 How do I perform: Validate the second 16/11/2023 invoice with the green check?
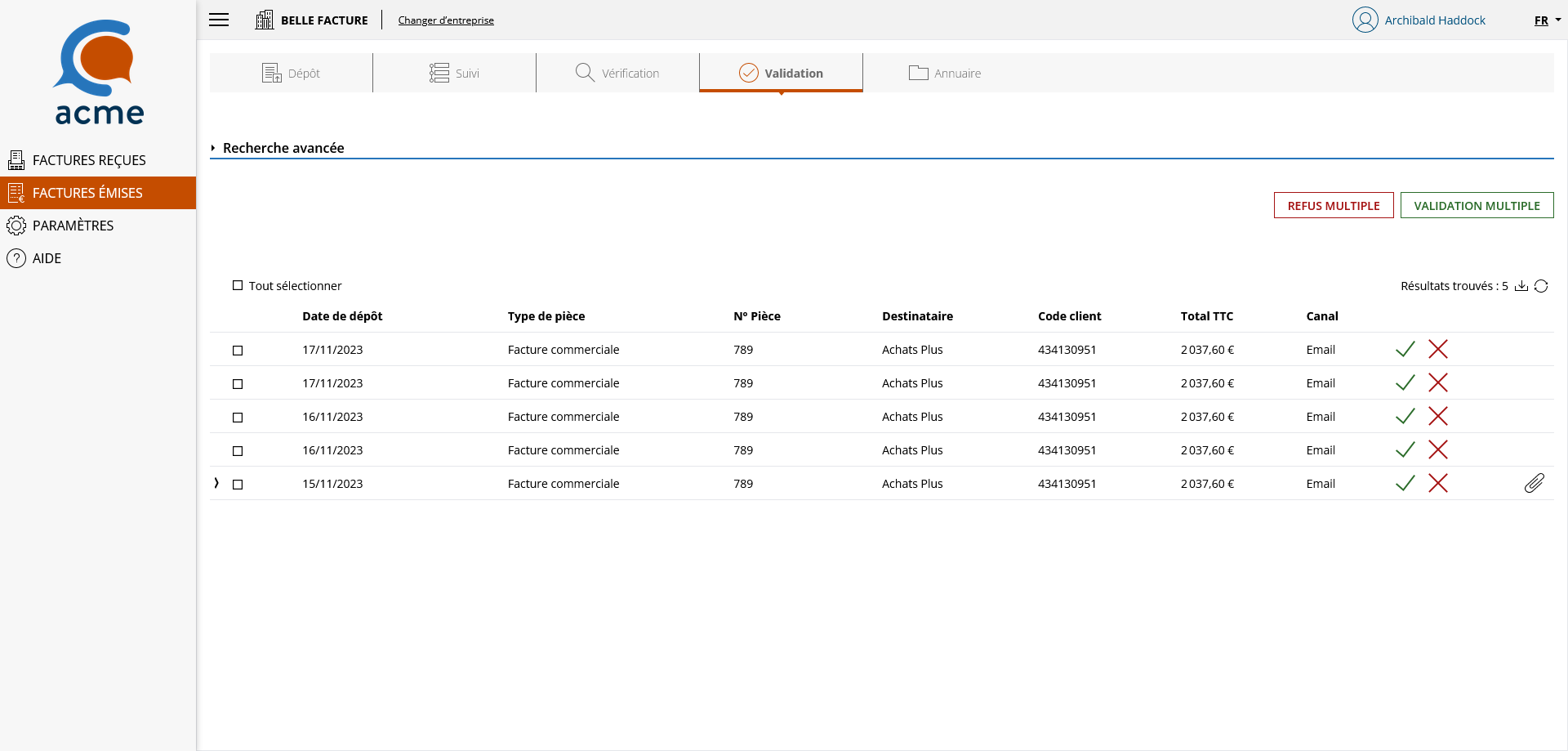point(1405,450)
